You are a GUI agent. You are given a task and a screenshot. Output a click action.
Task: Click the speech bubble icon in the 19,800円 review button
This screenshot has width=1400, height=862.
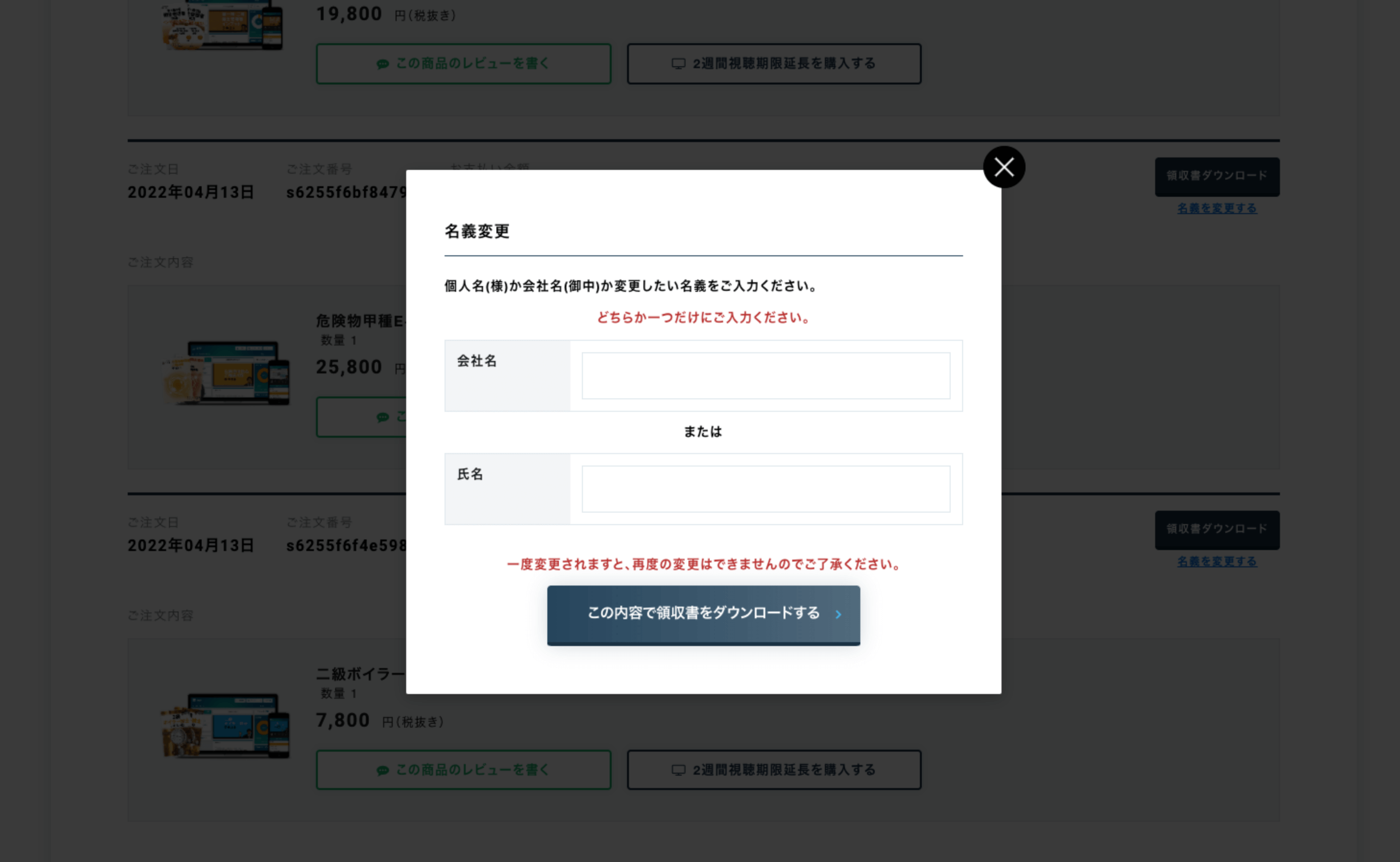[x=382, y=64]
